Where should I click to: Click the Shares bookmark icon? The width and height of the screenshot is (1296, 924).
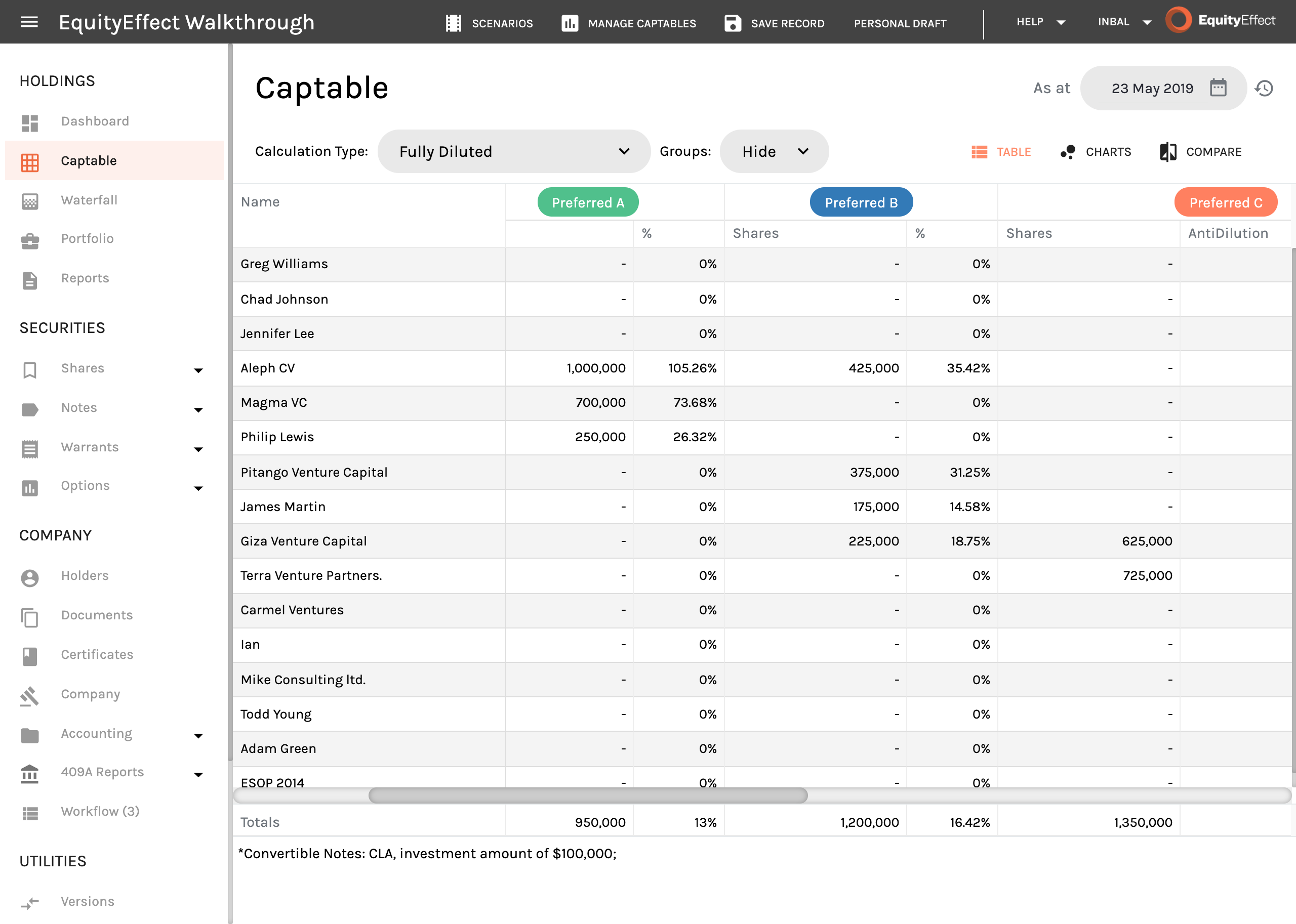[x=29, y=370]
